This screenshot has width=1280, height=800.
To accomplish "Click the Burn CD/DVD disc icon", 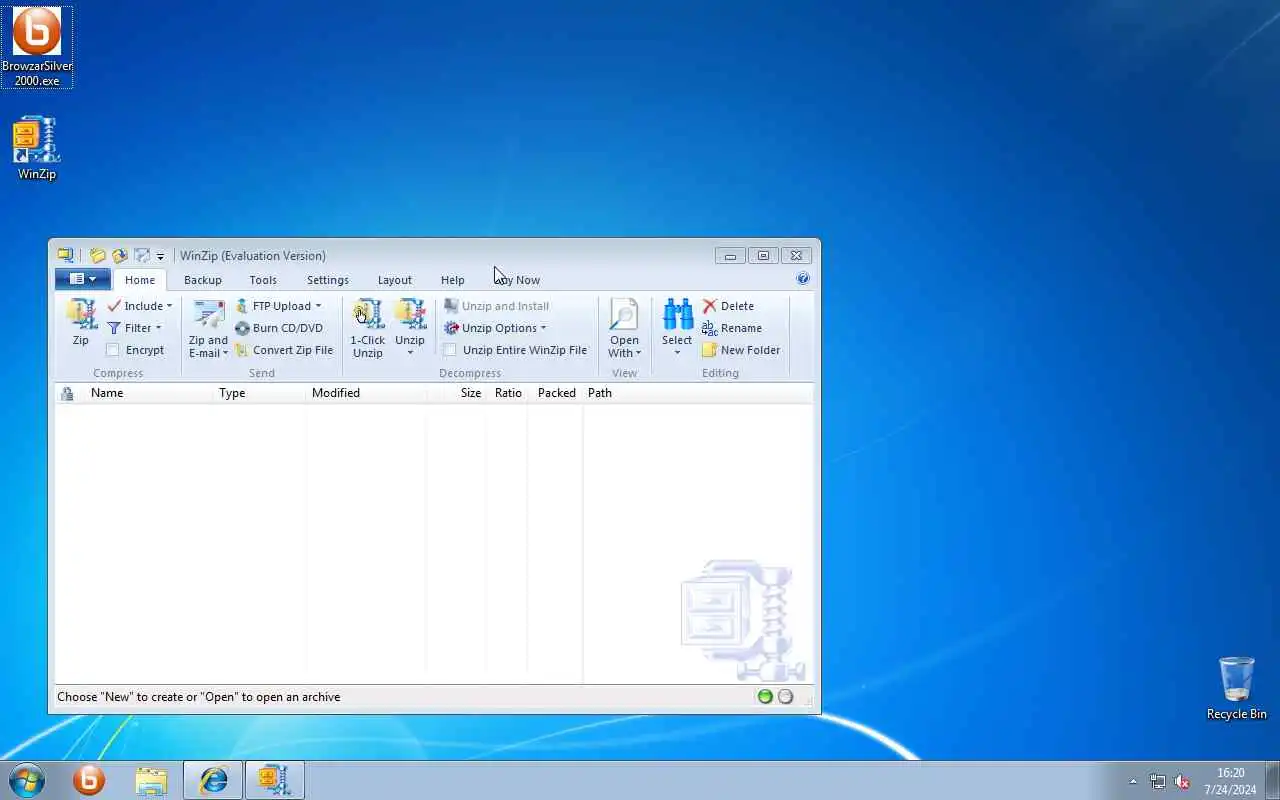I will tap(242, 328).
